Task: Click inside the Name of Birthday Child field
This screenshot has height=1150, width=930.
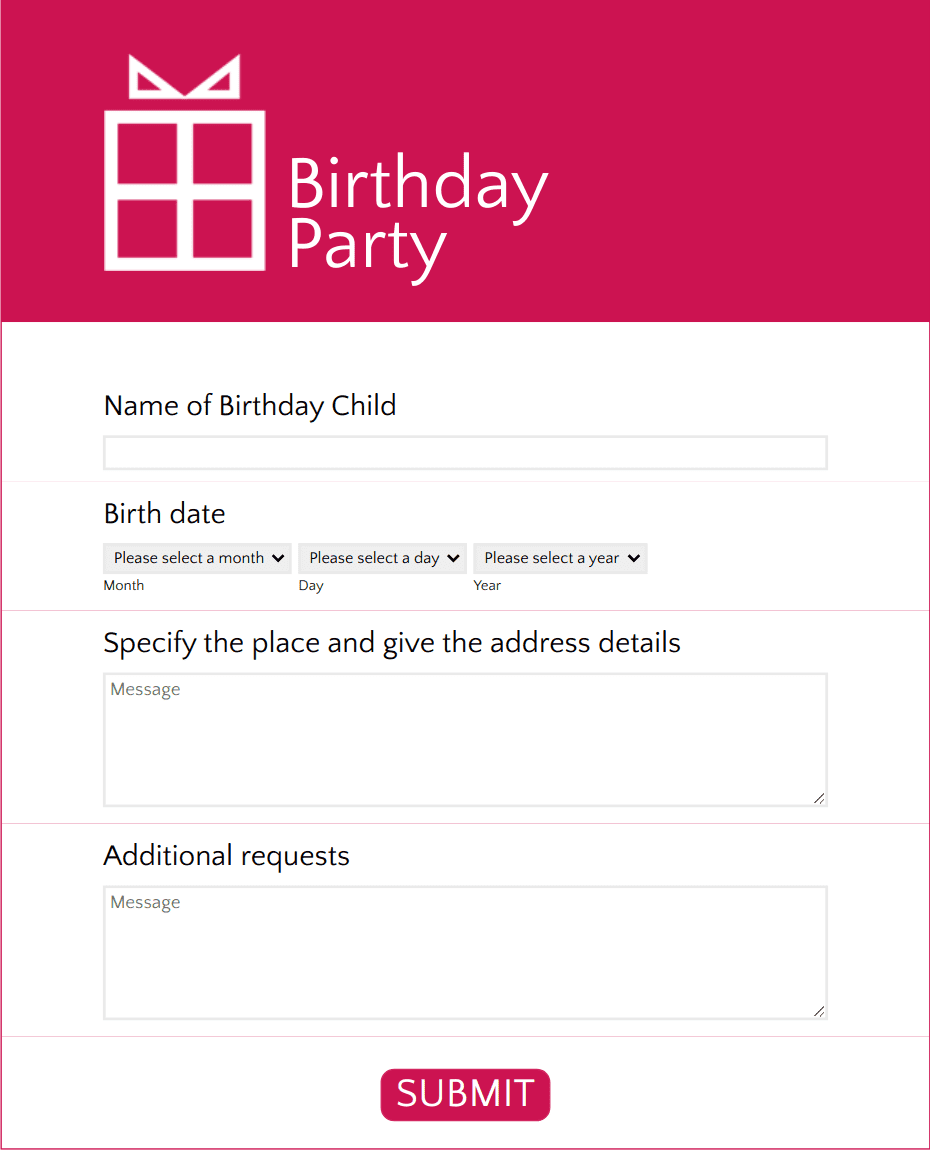Action: point(465,452)
